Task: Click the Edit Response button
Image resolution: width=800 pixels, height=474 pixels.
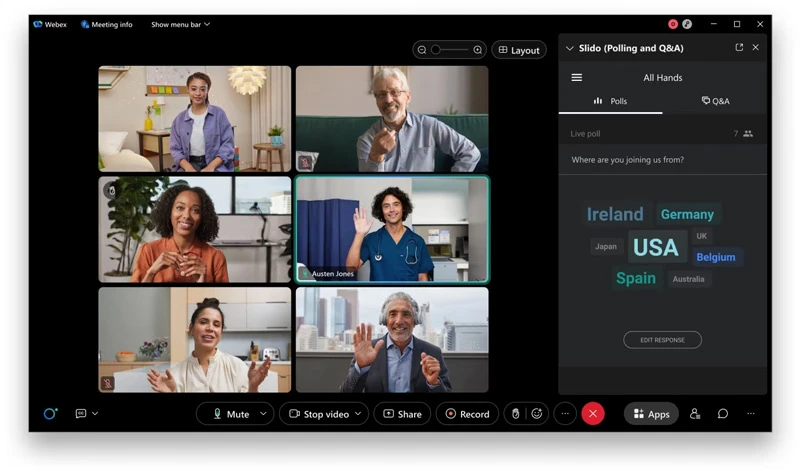Action: tap(662, 340)
